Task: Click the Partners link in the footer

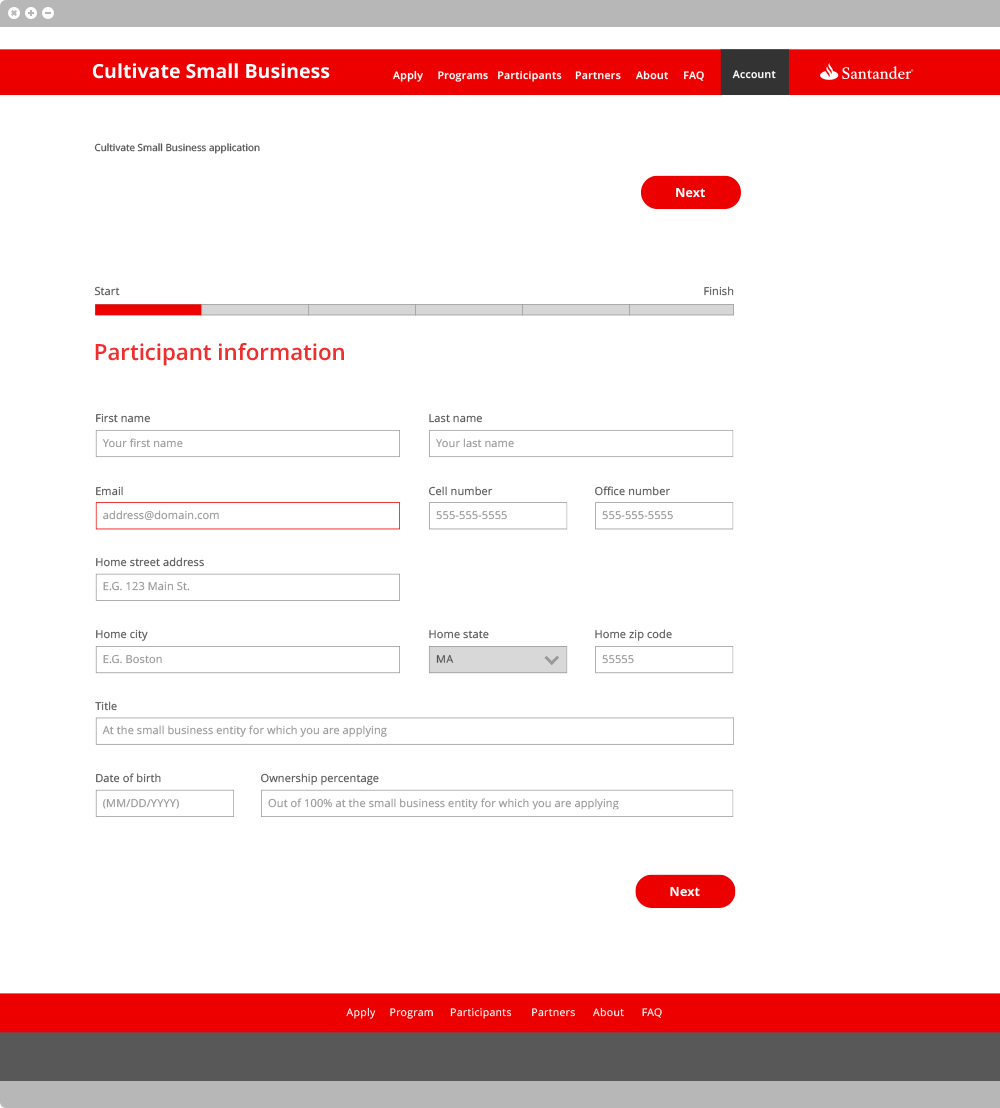Action: pyautogui.click(x=553, y=1012)
